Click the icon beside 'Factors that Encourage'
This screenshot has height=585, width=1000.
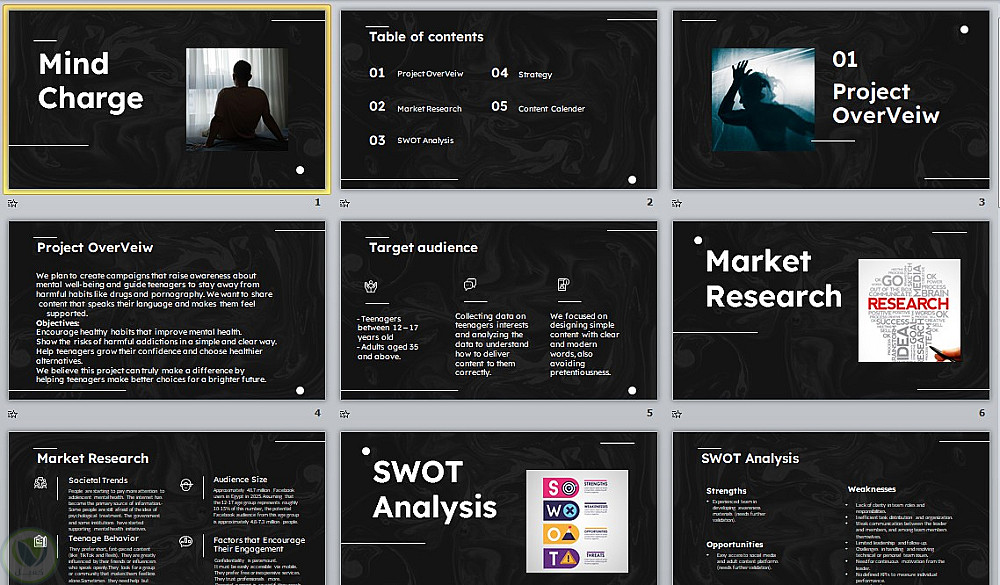tap(186, 542)
